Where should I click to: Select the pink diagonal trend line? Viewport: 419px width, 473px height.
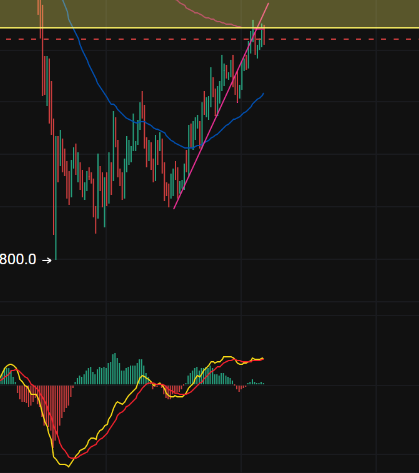221,106
